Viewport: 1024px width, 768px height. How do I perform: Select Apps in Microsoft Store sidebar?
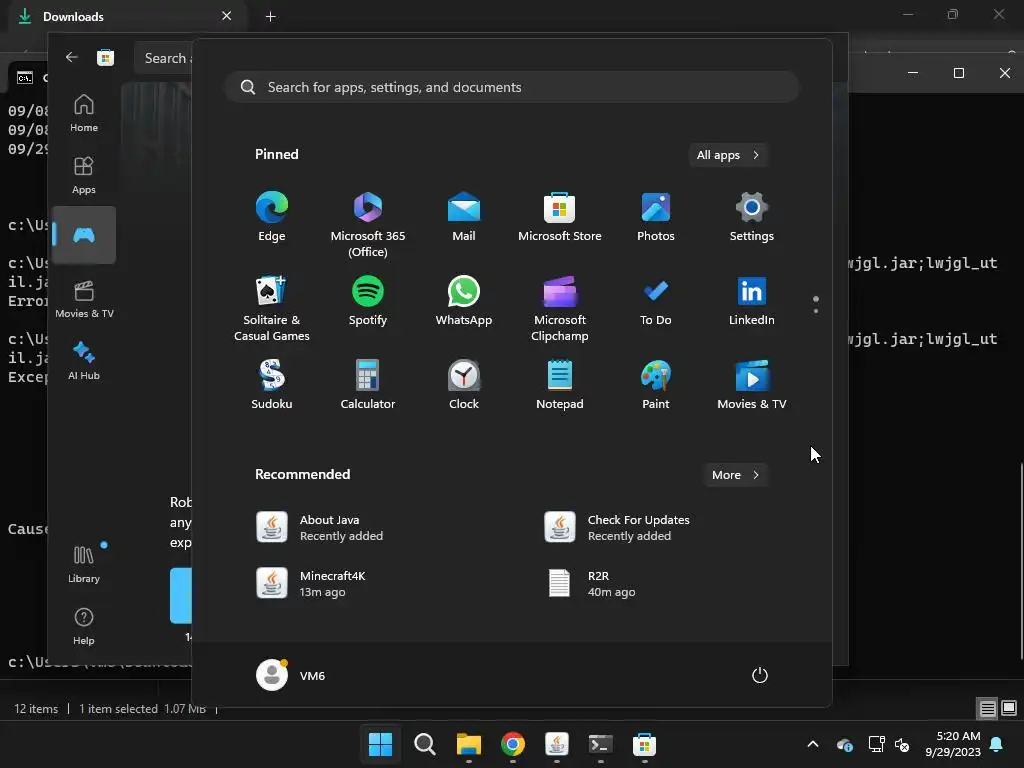point(84,176)
